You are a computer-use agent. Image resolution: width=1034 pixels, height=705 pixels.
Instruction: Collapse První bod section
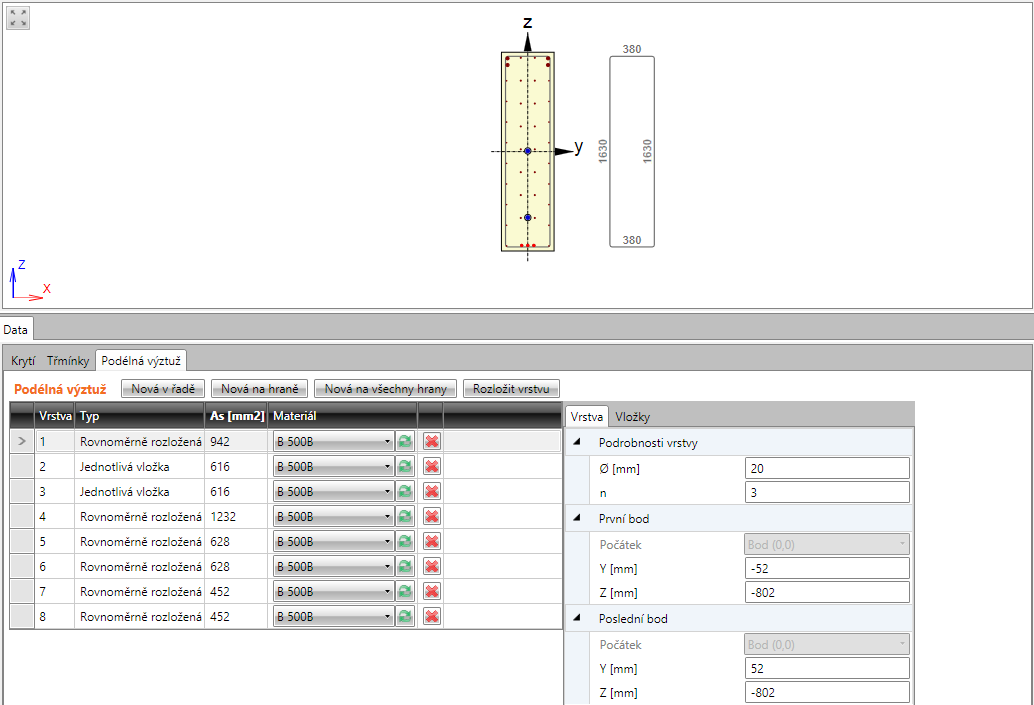pyautogui.click(x=577, y=518)
